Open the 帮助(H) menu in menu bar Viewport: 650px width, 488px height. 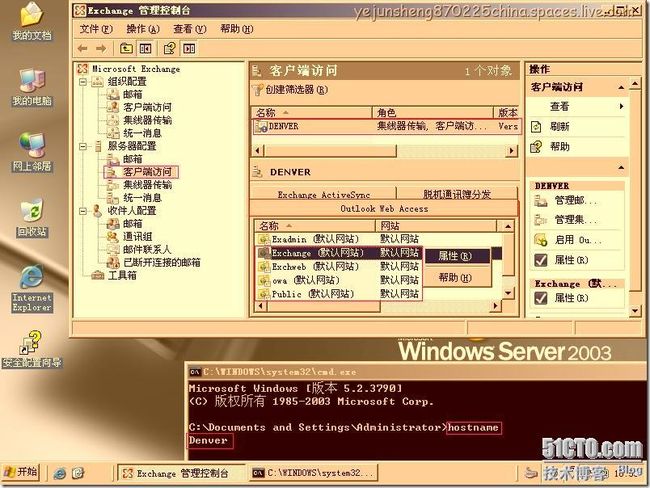[236, 29]
